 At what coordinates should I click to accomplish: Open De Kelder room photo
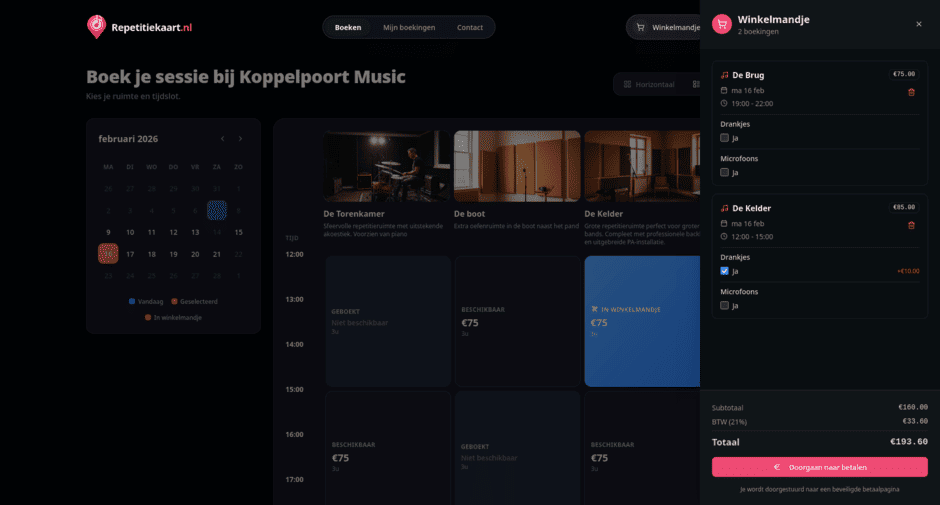coord(642,166)
